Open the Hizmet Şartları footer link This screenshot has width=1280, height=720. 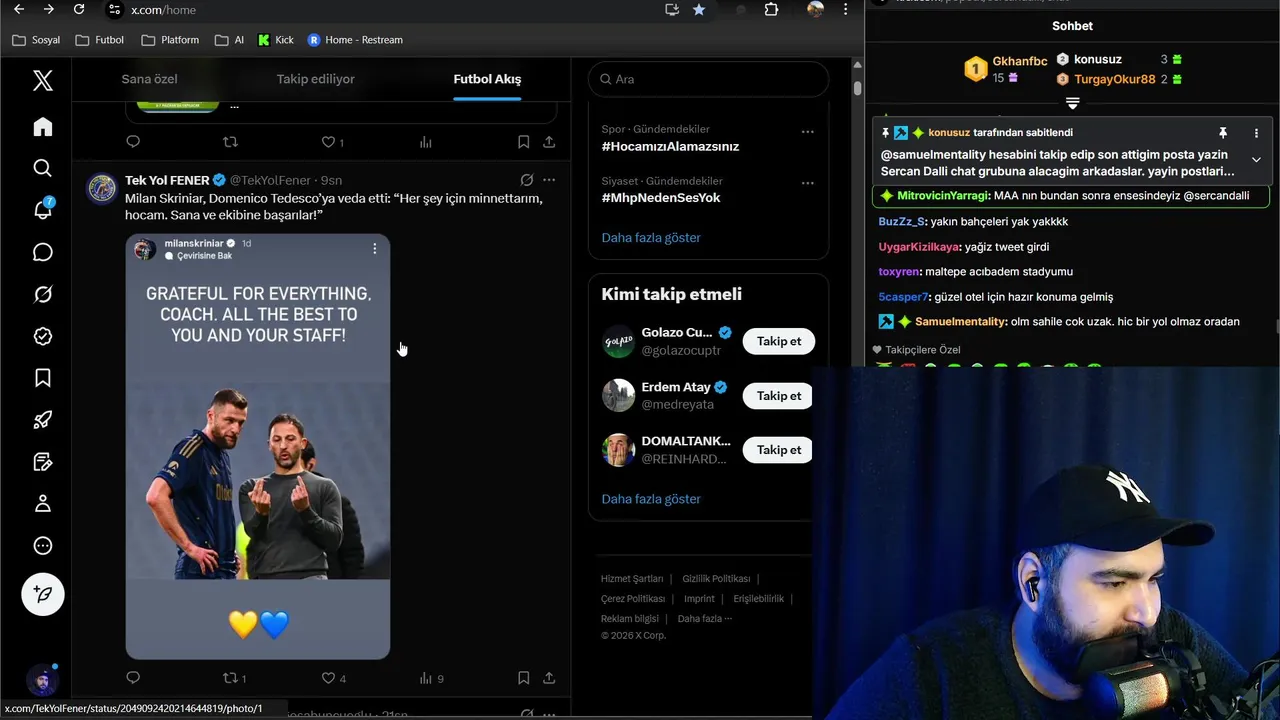[632, 579]
